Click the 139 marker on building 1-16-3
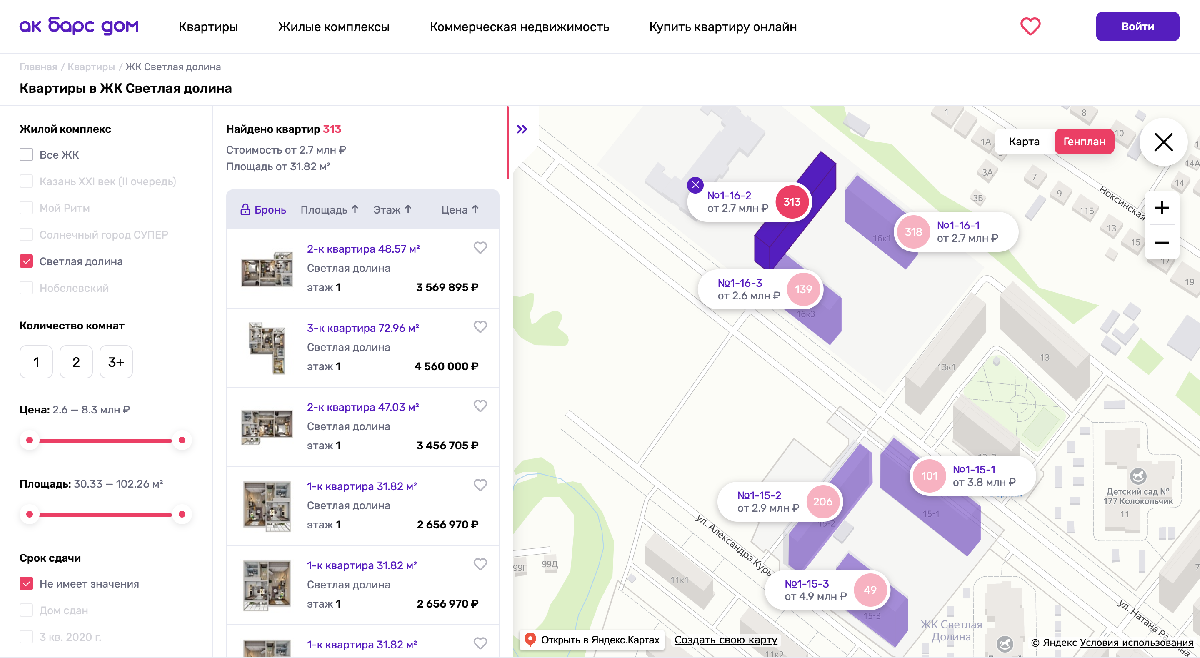1200x658 pixels. [802, 289]
